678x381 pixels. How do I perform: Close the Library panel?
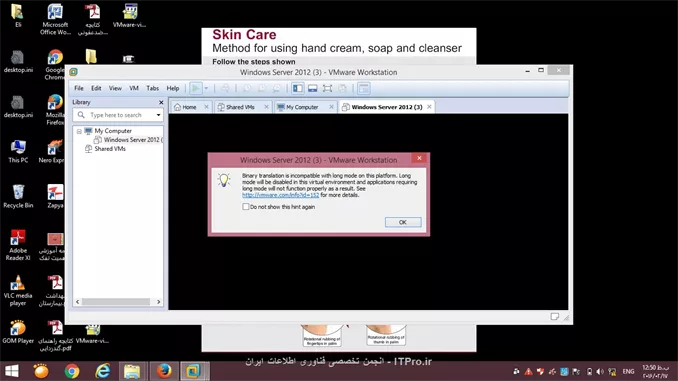coord(161,102)
